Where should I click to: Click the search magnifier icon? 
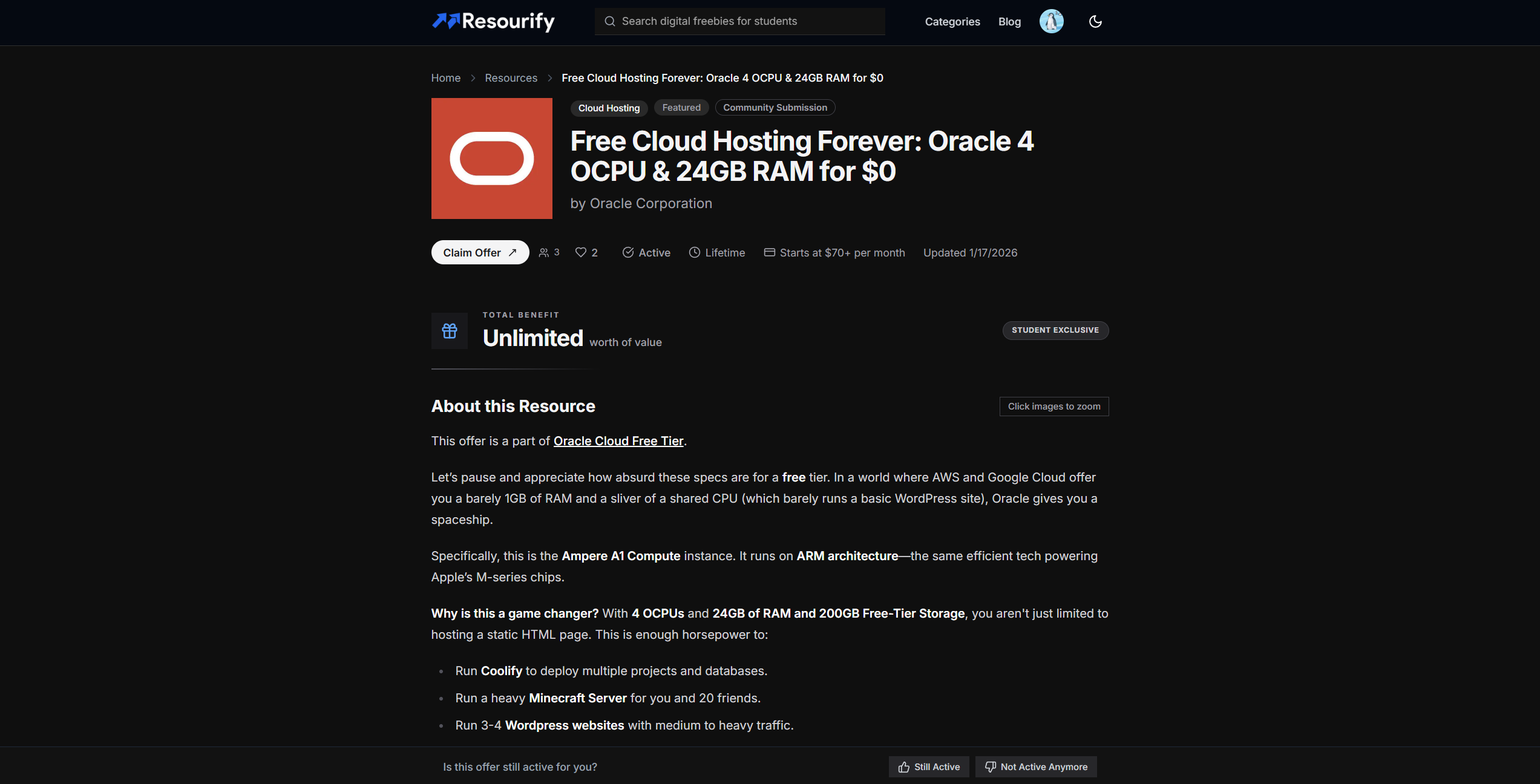(610, 22)
